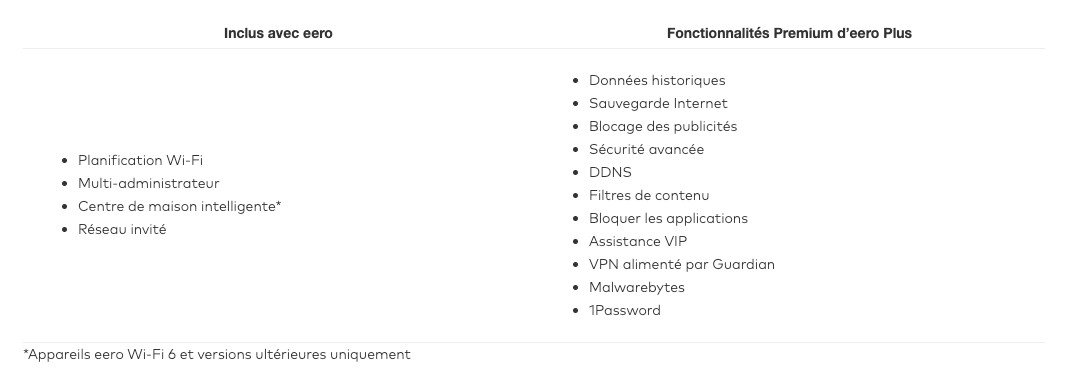Click 'Bloquer les applications' item

(x=668, y=219)
